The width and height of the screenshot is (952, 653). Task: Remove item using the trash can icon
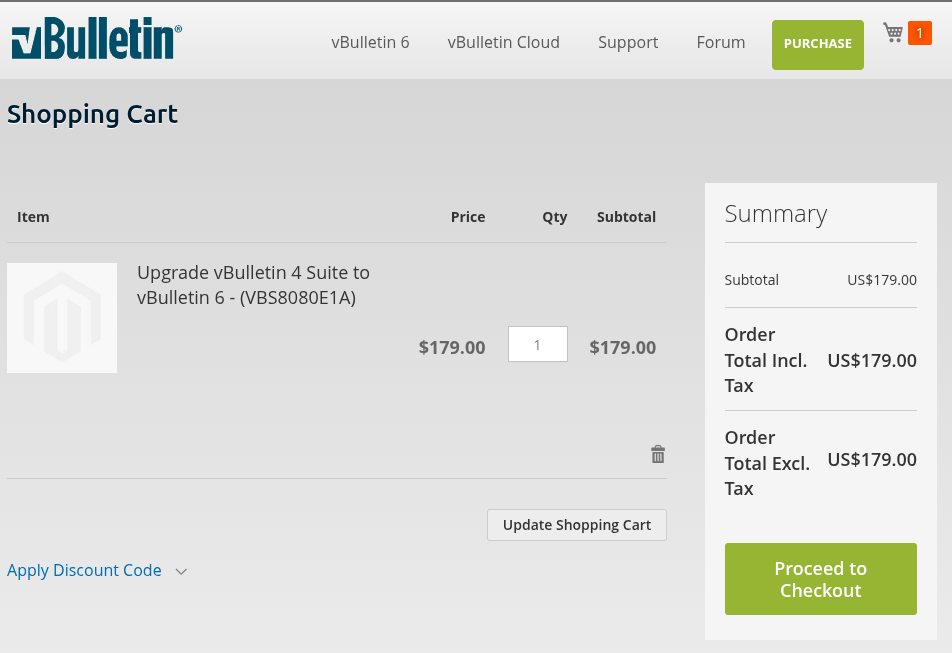(x=658, y=454)
